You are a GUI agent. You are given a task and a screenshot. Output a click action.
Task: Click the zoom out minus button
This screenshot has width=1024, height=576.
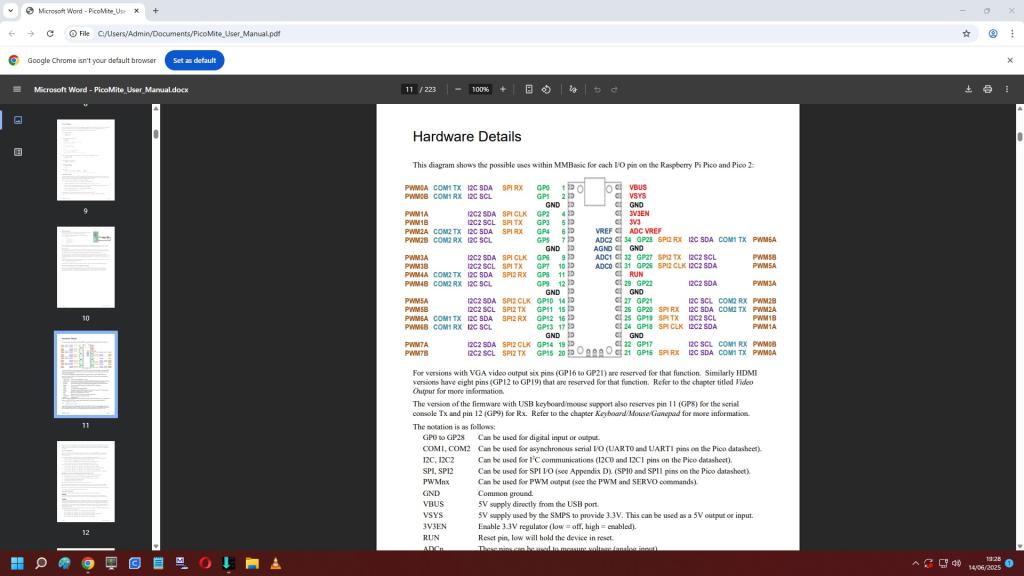coord(458,89)
